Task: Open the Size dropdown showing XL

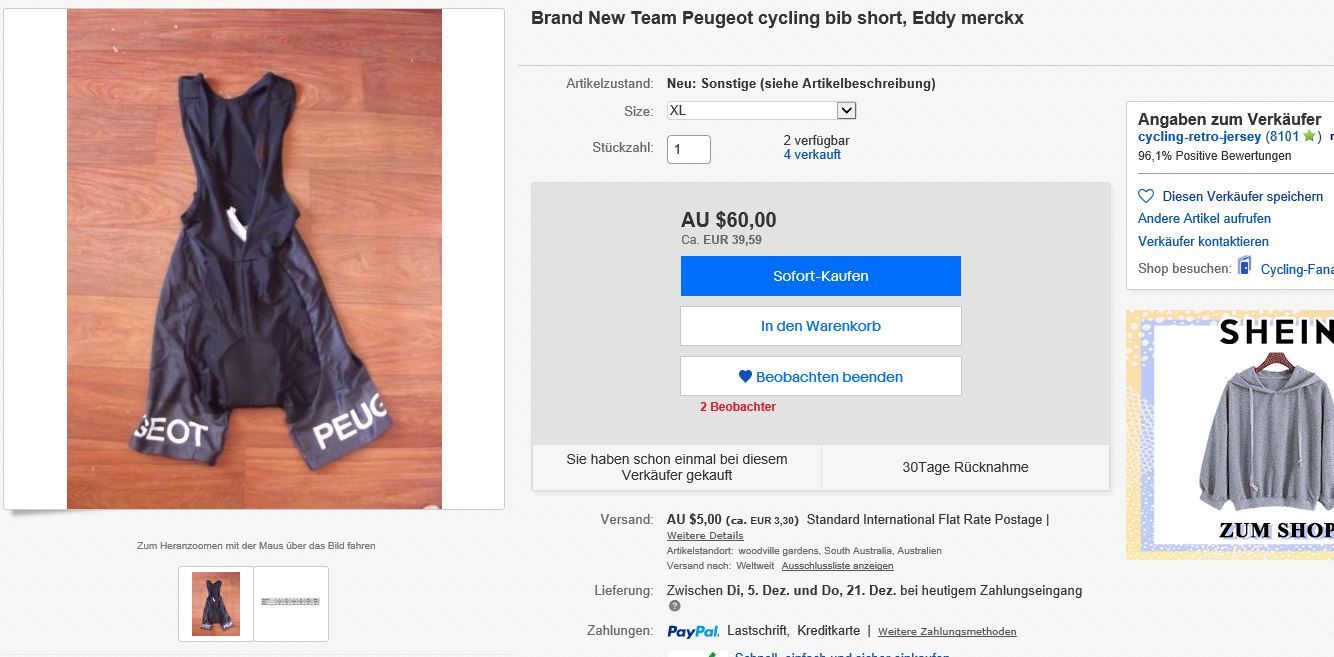Action: [761, 111]
